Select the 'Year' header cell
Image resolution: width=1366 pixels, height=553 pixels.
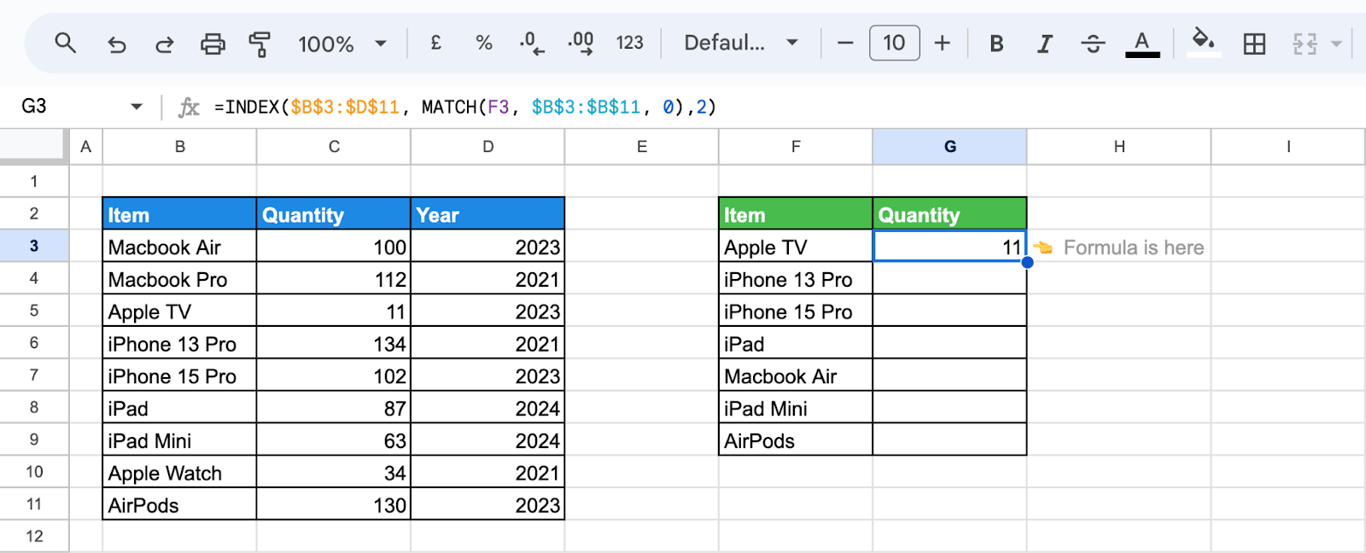pos(487,214)
